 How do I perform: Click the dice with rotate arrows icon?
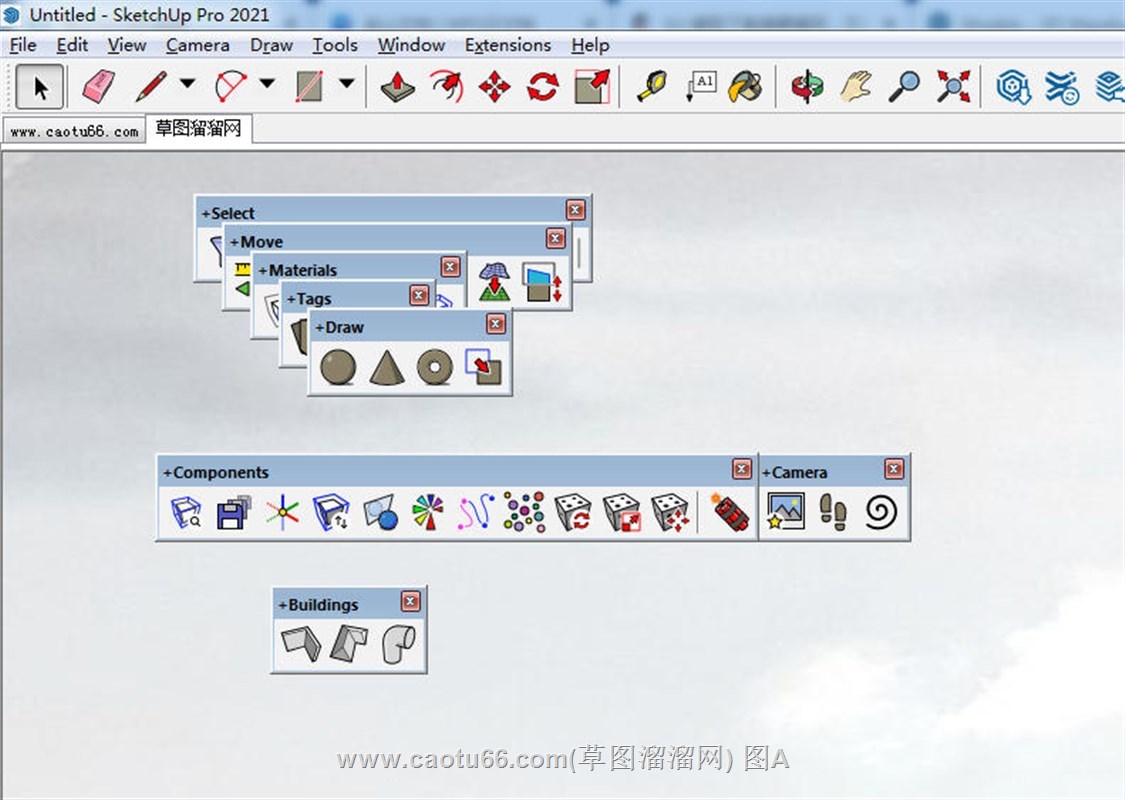(573, 512)
